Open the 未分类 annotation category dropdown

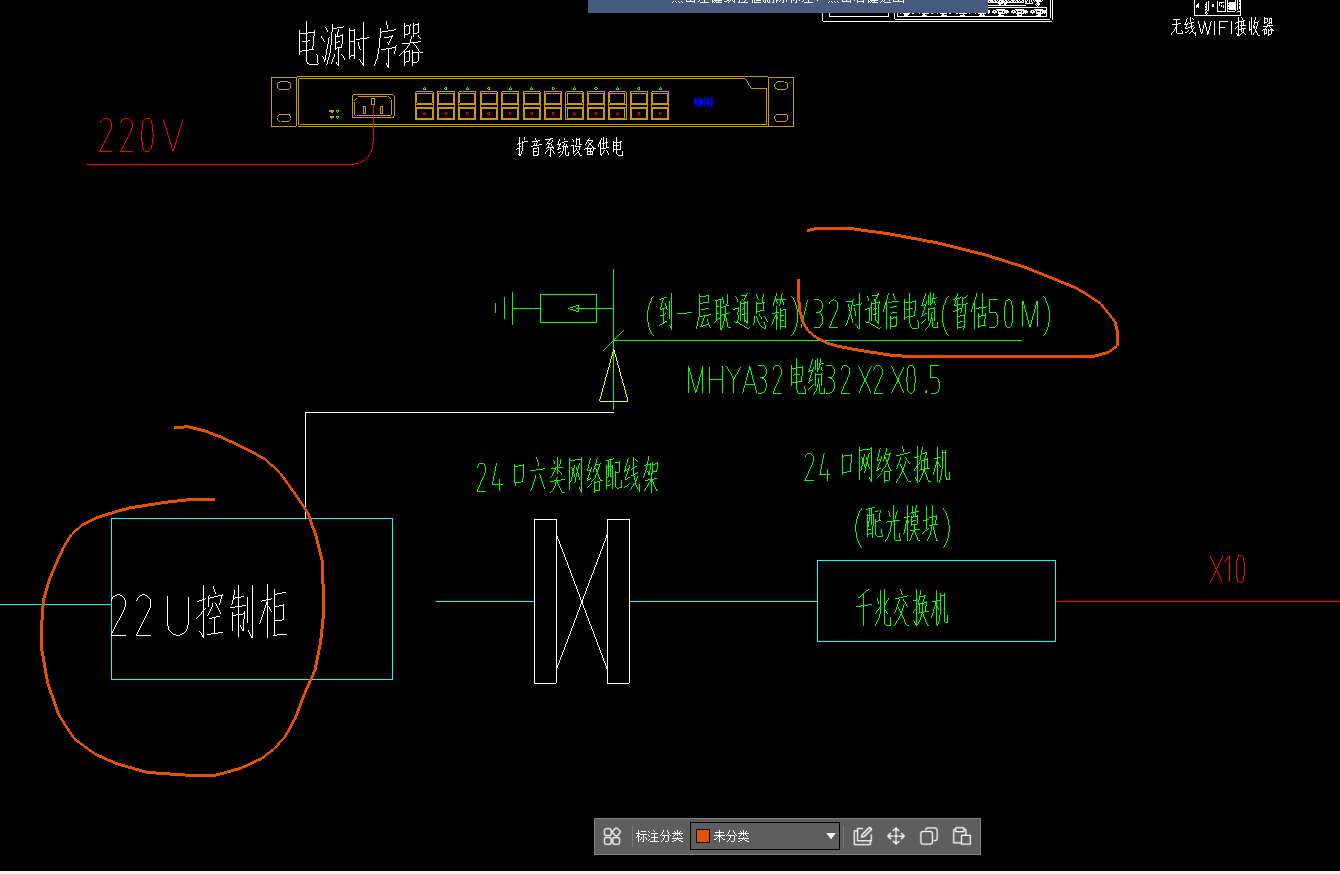tap(765, 836)
